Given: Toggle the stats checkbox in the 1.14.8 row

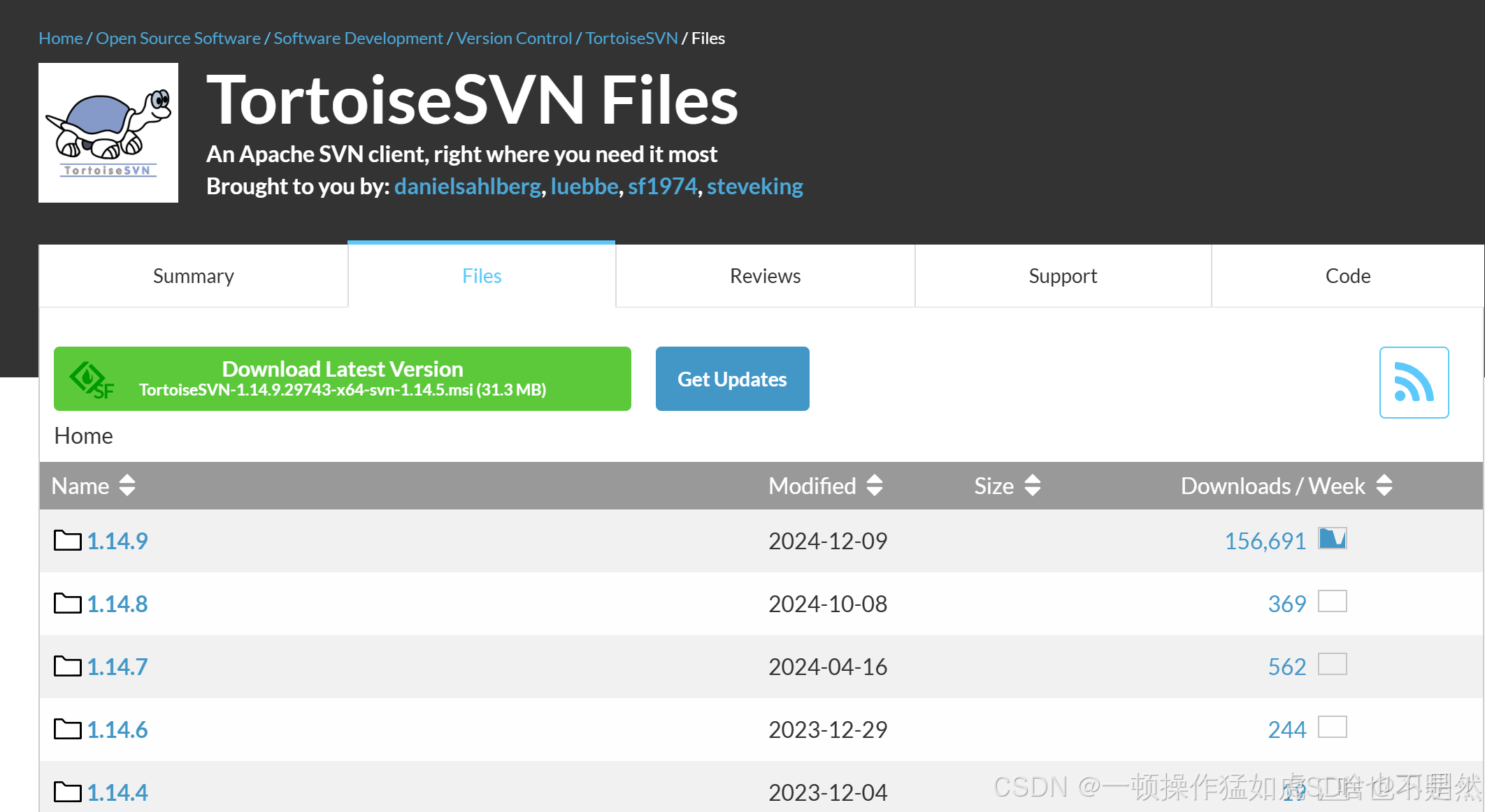Looking at the screenshot, I should (x=1334, y=601).
